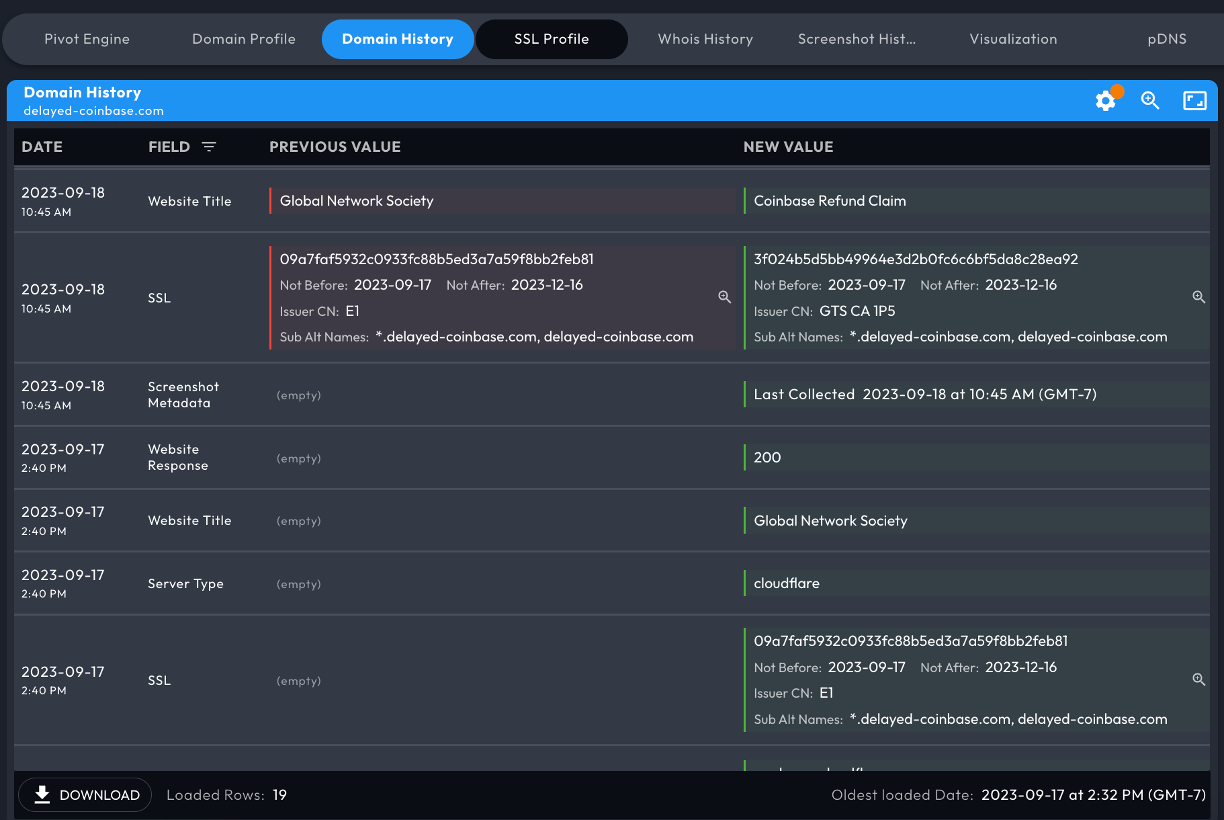
Task: Click the search magnifier in the blue header
Action: 1150,100
